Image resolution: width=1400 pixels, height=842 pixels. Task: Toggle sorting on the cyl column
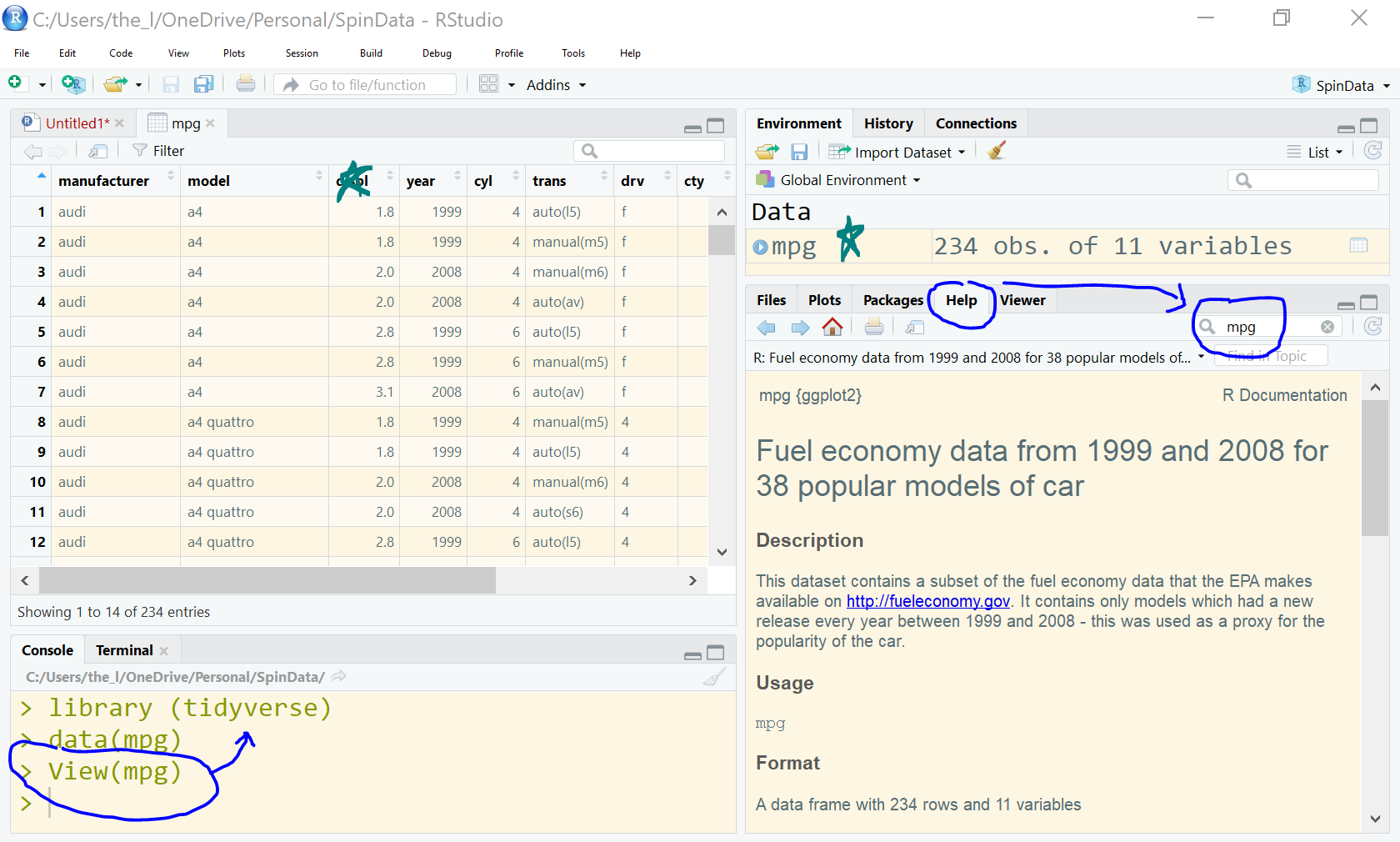point(482,180)
